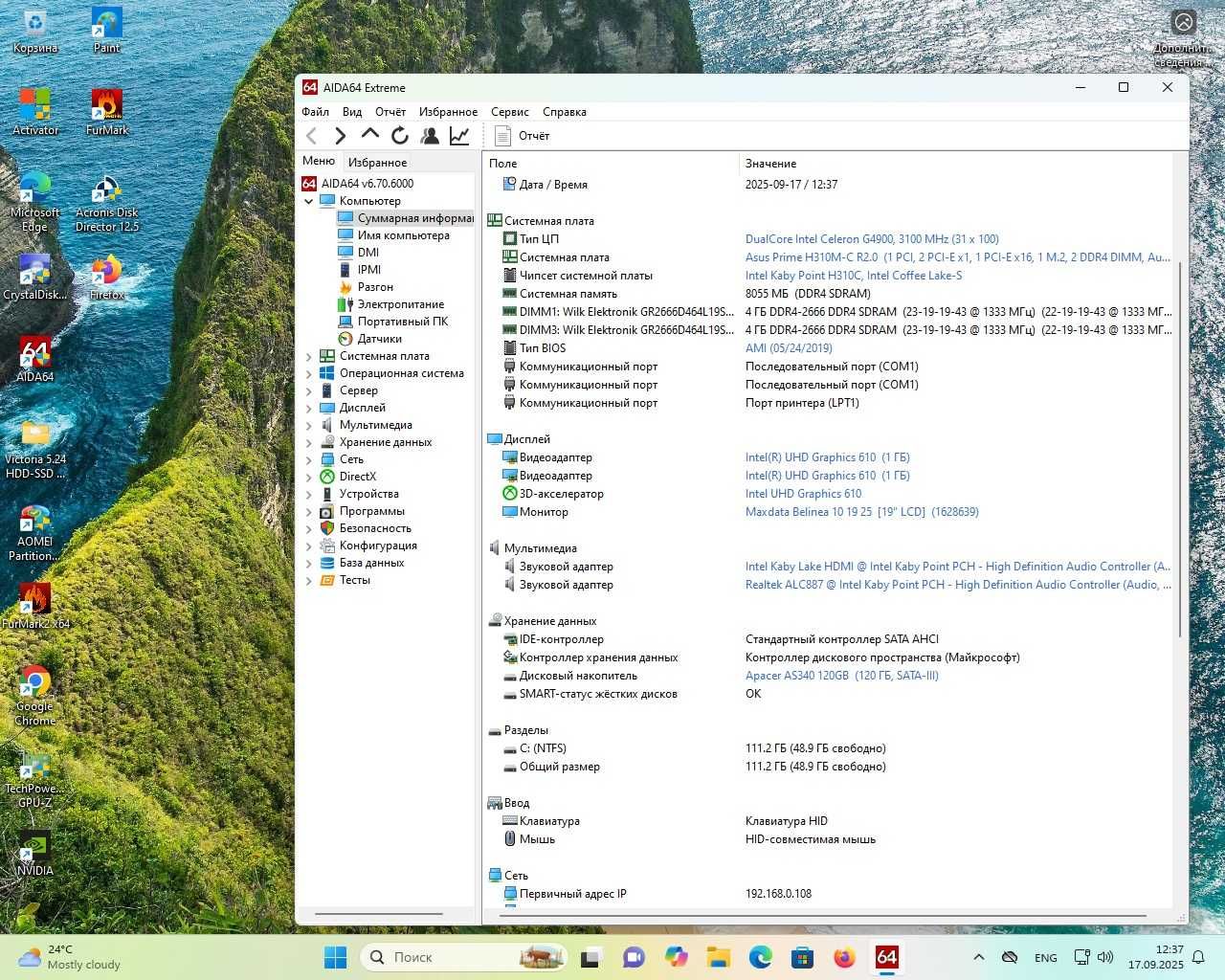Refresh the AIDA64 page
This screenshot has height=980, width=1225.
[x=400, y=136]
